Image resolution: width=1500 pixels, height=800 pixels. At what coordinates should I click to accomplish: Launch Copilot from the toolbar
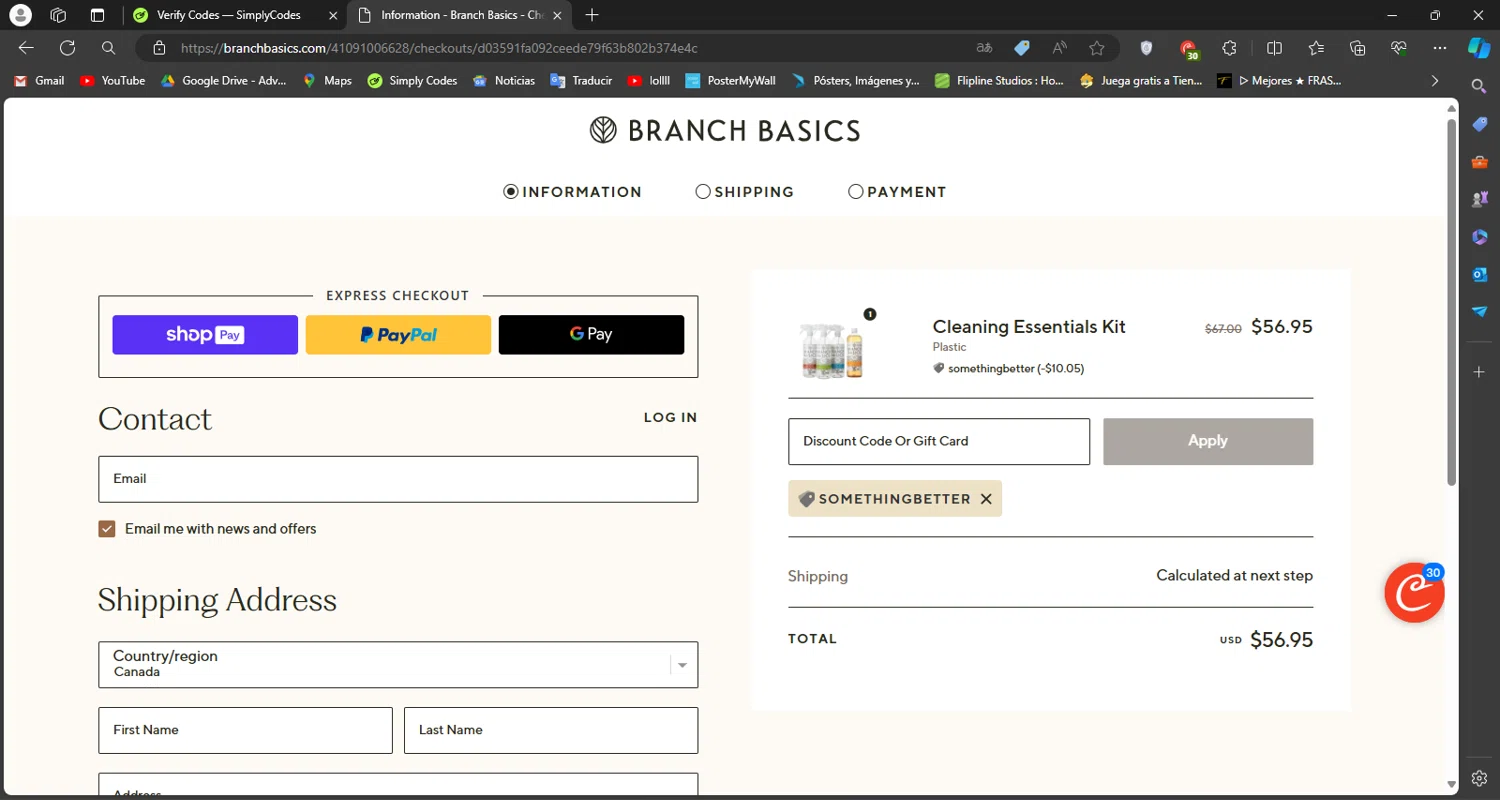1479,48
